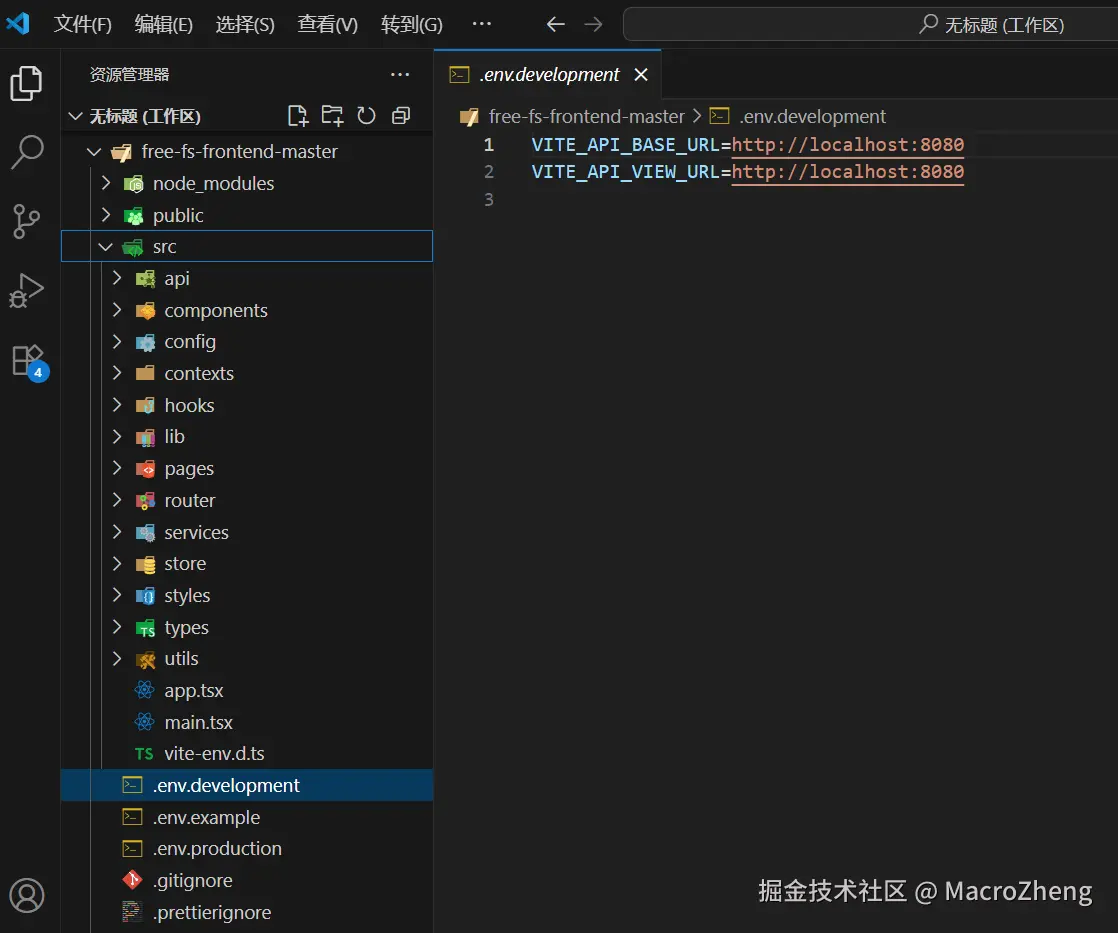The width and height of the screenshot is (1118, 933).
Task: Refresh the explorer file tree
Action: pyautogui.click(x=366, y=116)
